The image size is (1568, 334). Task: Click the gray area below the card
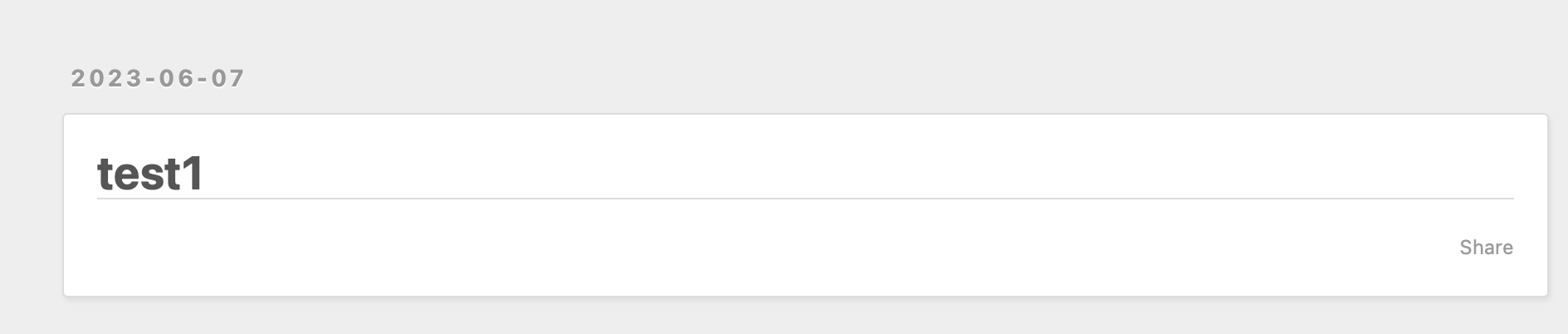tap(784, 317)
